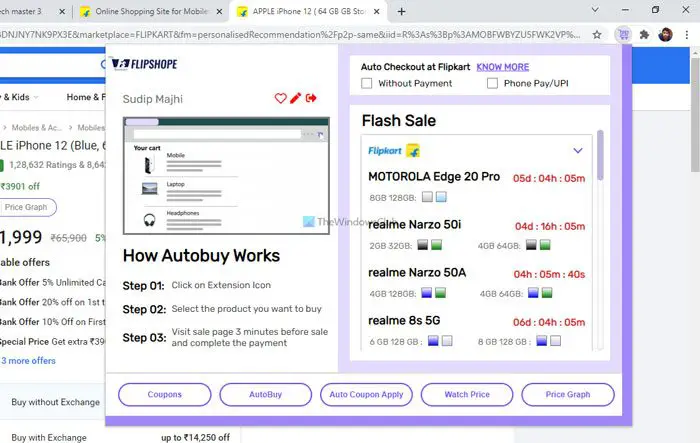The width and height of the screenshot is (700, 443).
Task: Close the APPLE iPhone 12 tab
Action: 377,12
